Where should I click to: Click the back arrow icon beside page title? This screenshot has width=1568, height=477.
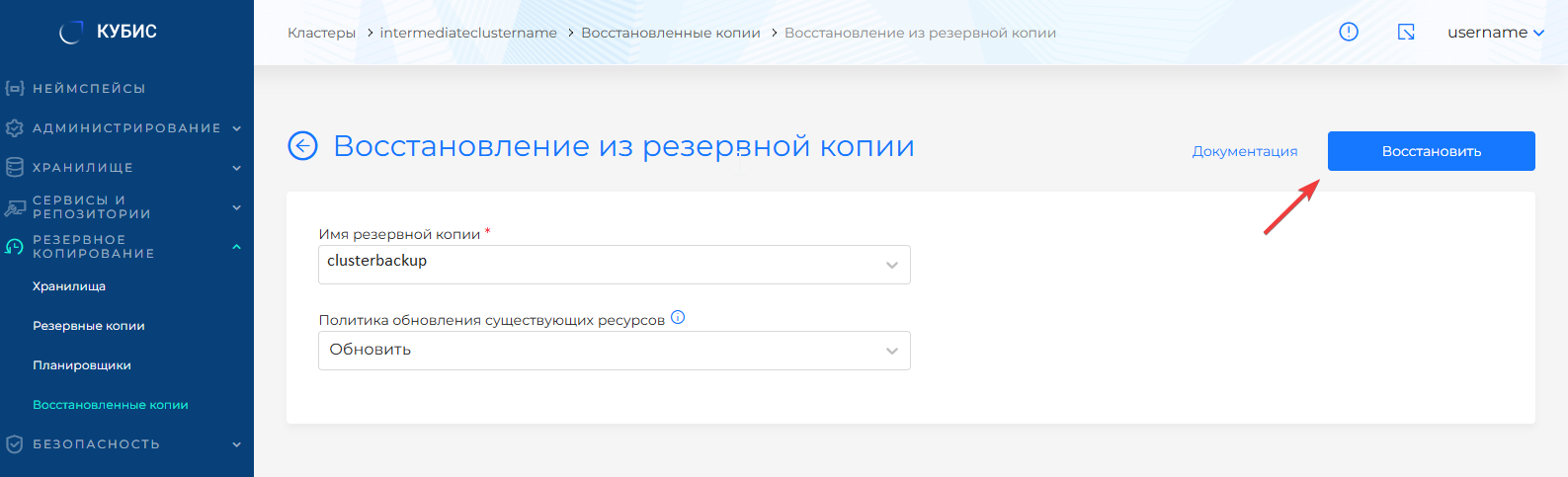click(302, 146)
